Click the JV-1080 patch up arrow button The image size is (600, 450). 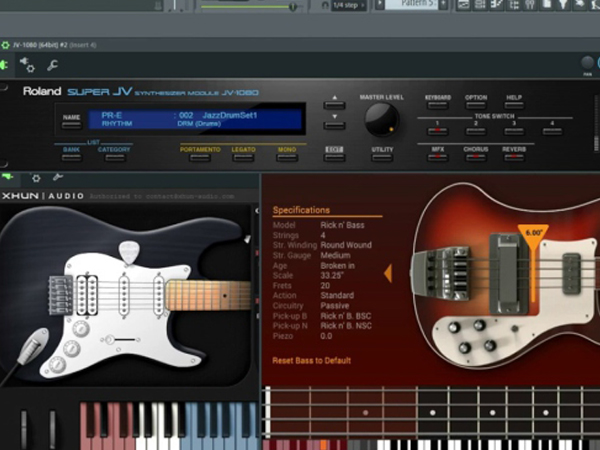pos(334,106)
